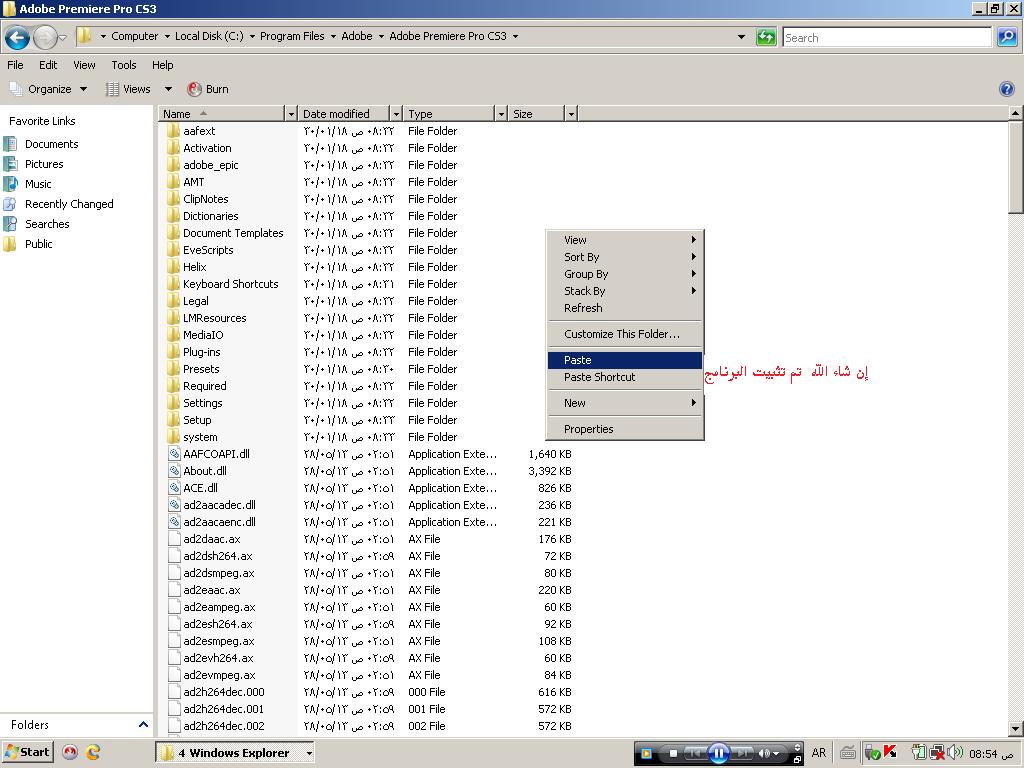The image size is (1024, 768).
Task: Click the Safely Remove Hardware tray icon
Action: click(x=872, y=753)
